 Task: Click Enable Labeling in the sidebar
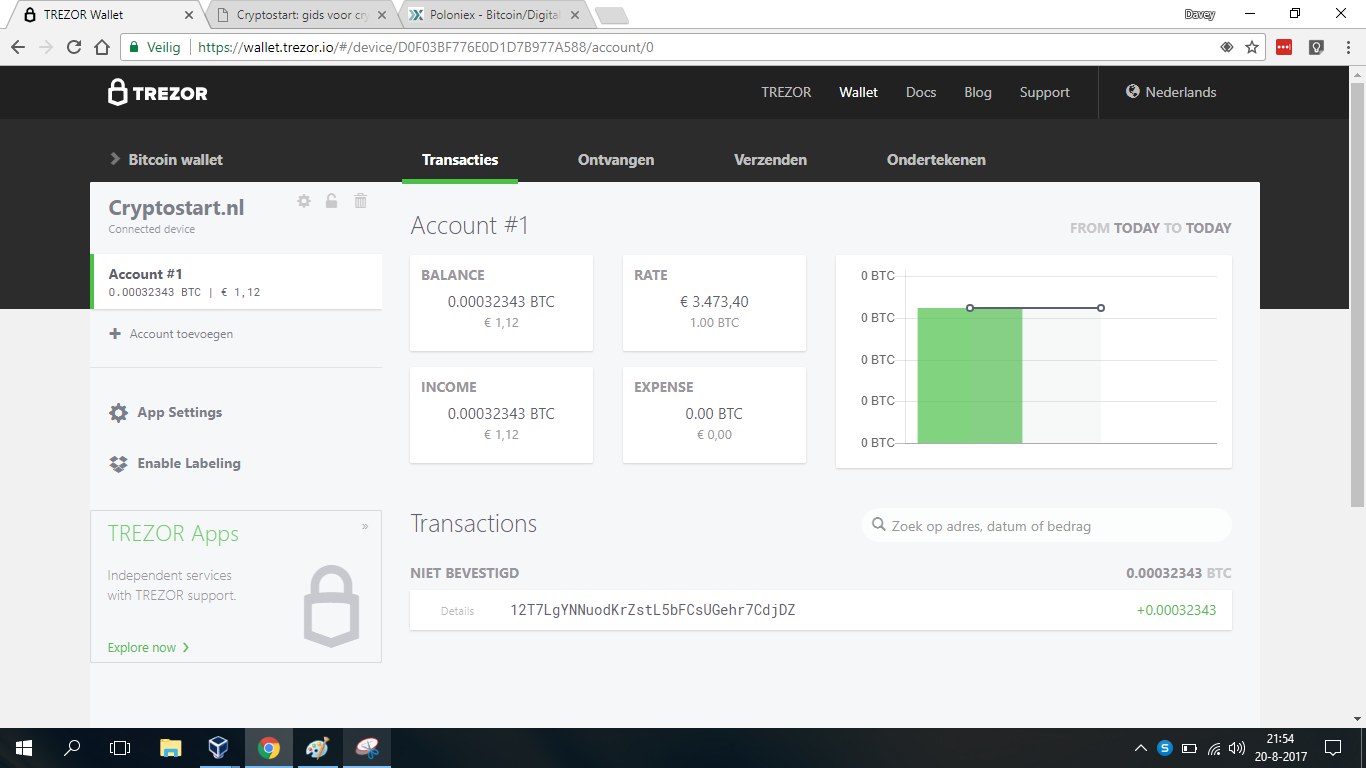pyautogui.click(x=189, y=464)
